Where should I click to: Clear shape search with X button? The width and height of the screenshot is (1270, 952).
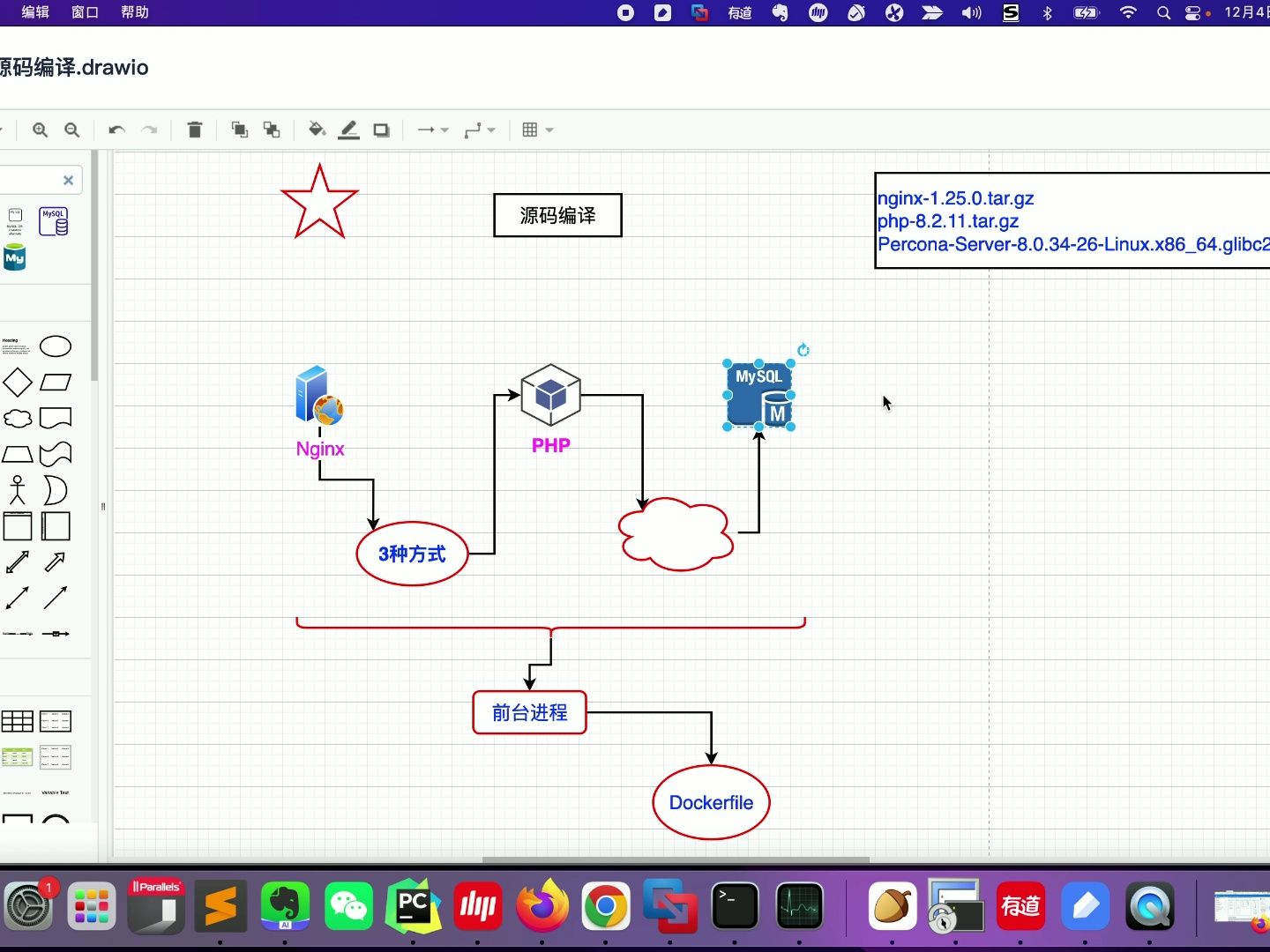pyautogui.click(x=68, y=180)
